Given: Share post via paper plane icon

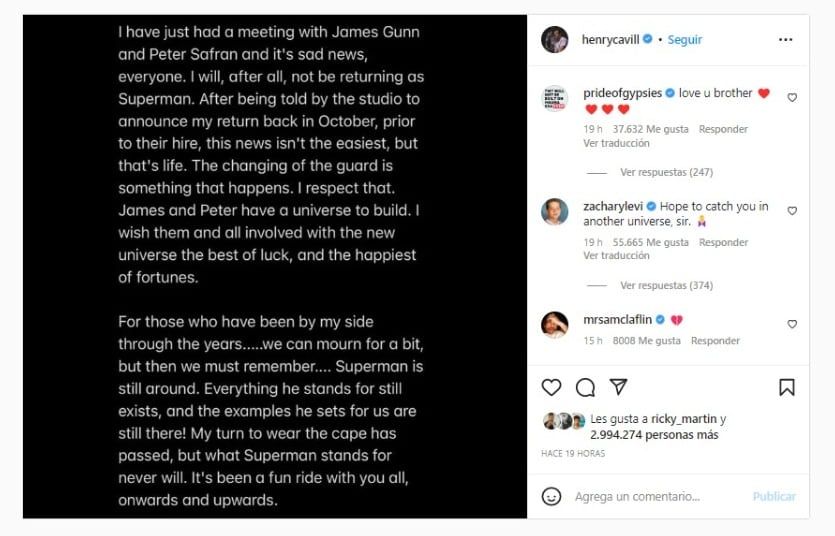Looking at the screenshot, I should pos(618,387).
